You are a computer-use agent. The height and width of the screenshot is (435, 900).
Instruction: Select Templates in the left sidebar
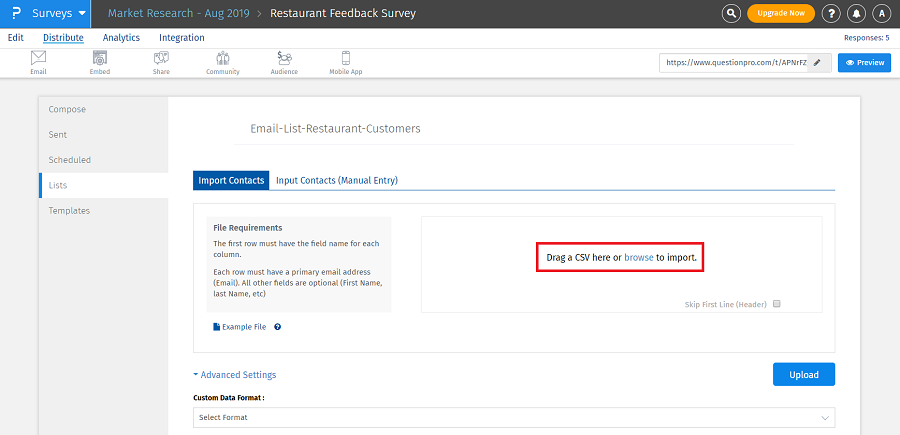click(69, 211)
